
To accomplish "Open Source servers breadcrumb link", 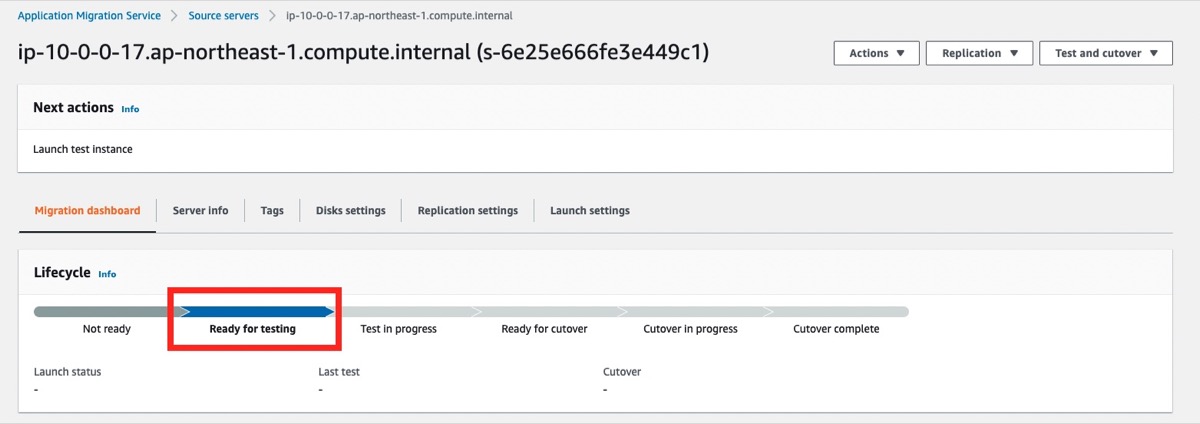I will [223, 16].
